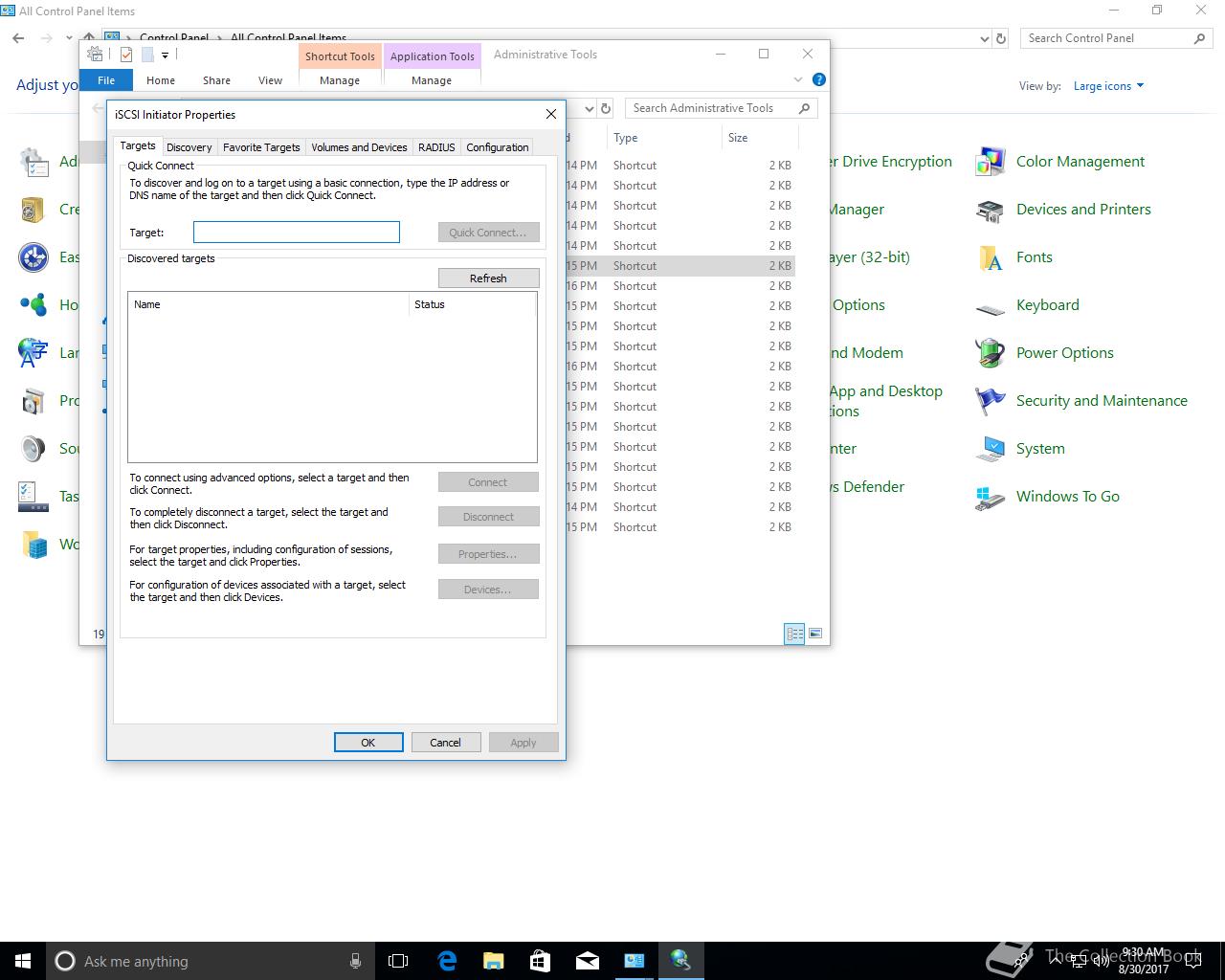The height and width of the screenshot is (980, 1225).
Task: Click the Administrative Tools refresh icon
Action: (605, 108)
